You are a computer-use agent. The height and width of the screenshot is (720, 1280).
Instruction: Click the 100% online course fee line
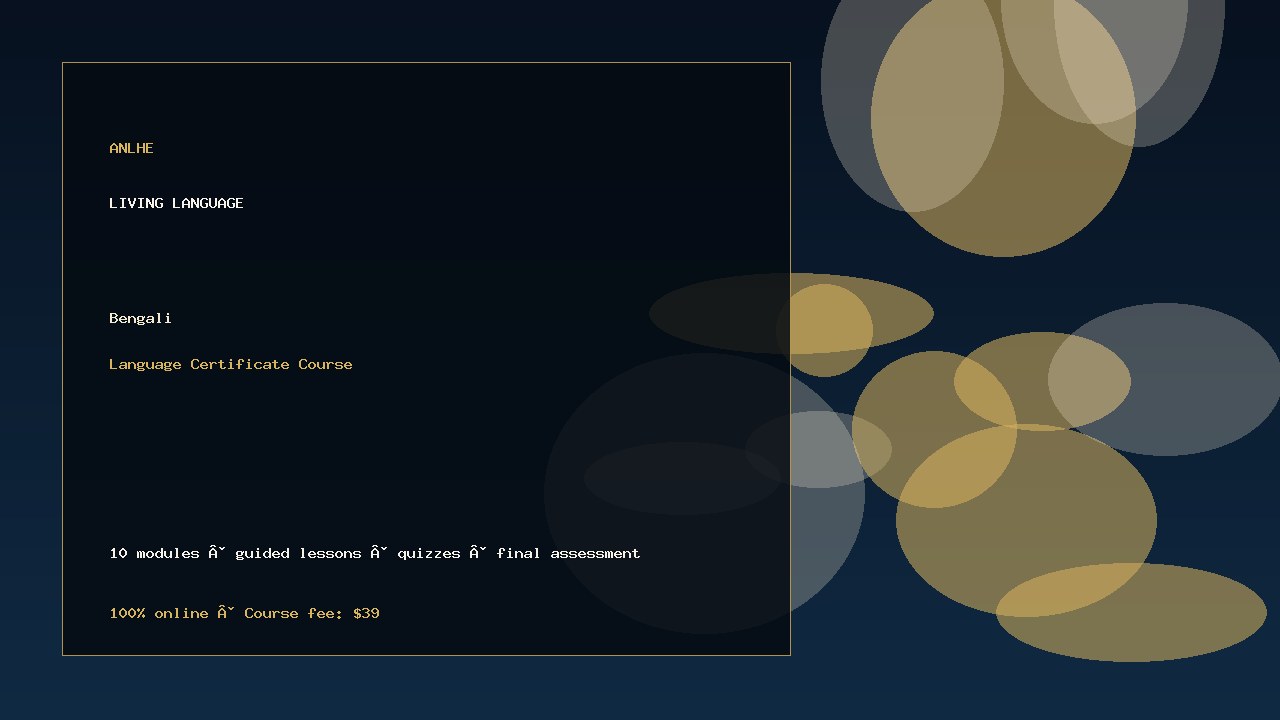pyautogui.click(x=244, y=613)
